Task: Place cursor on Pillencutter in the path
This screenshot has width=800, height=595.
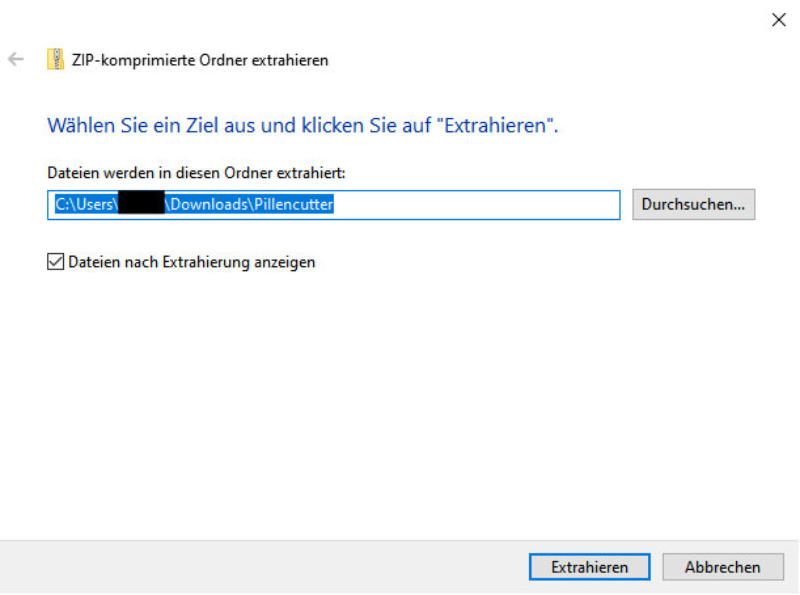Action: tap(293, 205)
